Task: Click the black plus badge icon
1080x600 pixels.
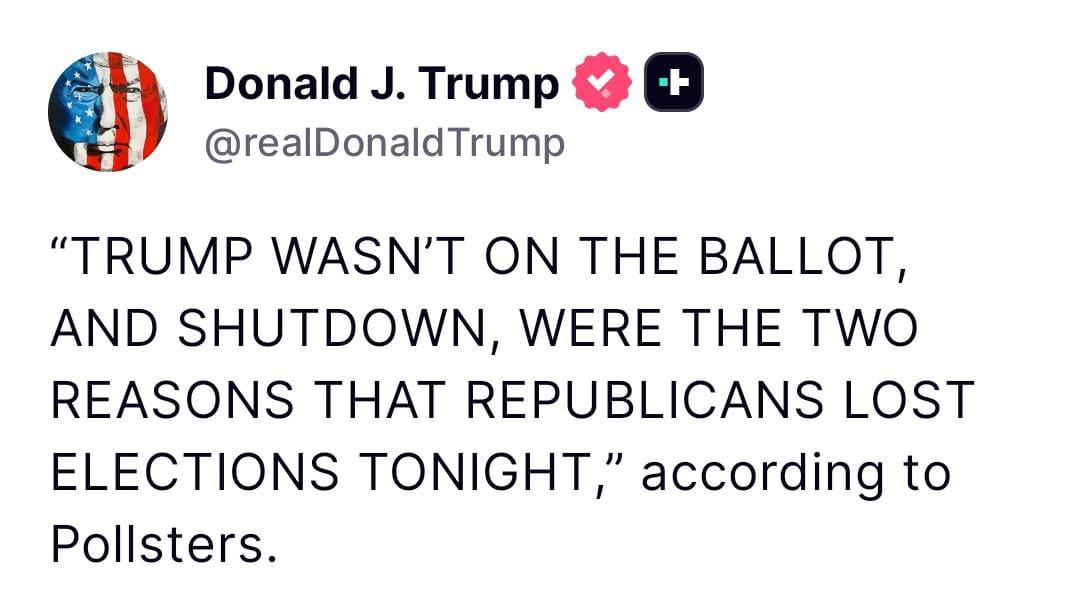Action: pos(673,84)
